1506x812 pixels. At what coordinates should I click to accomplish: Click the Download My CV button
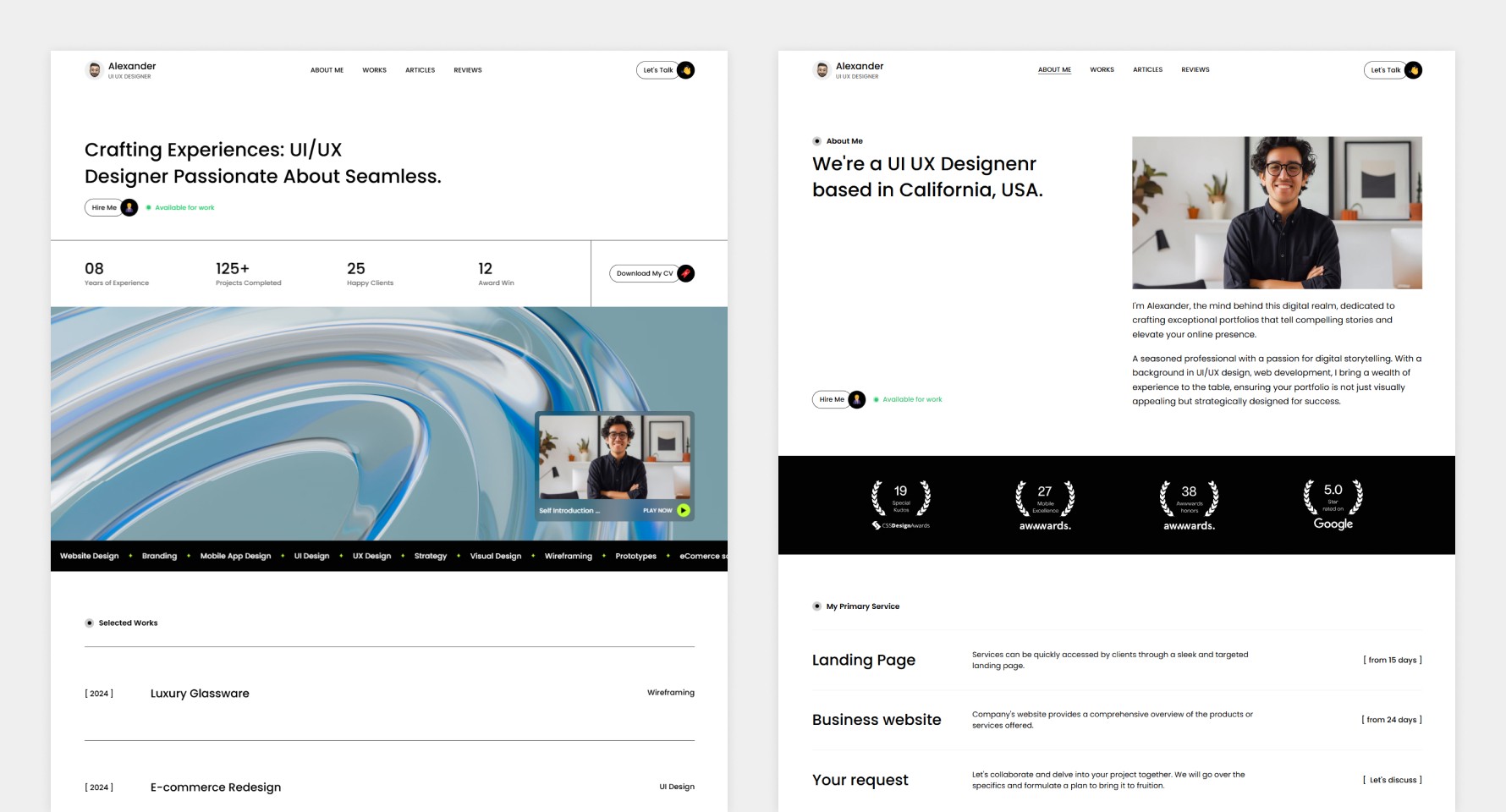(651, 273)
